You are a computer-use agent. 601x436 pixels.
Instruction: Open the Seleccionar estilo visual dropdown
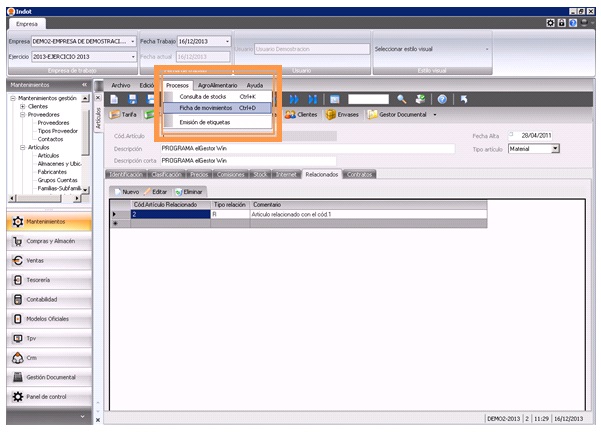tap(487, 48)
